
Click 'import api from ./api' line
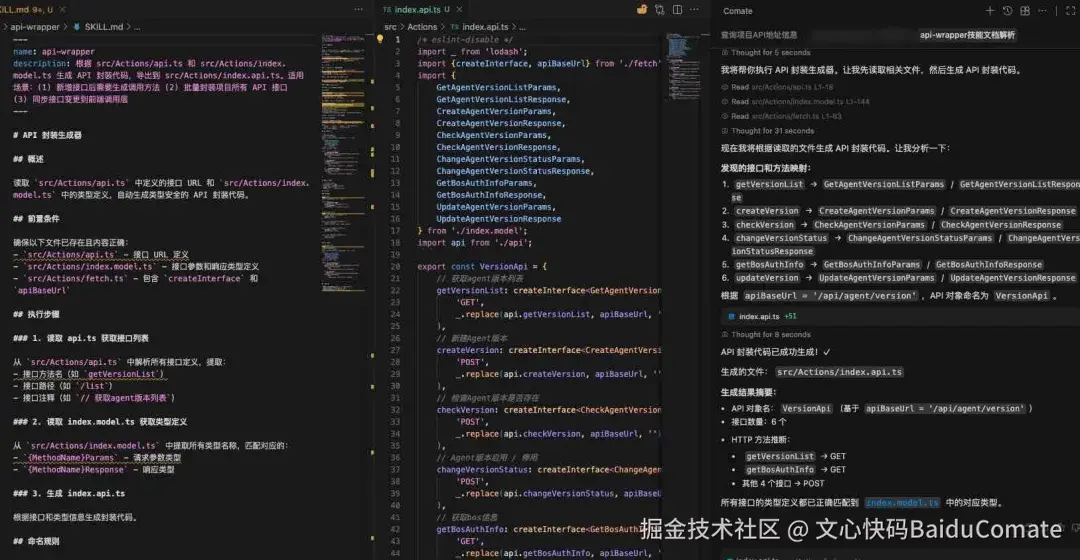click(474, 242)
